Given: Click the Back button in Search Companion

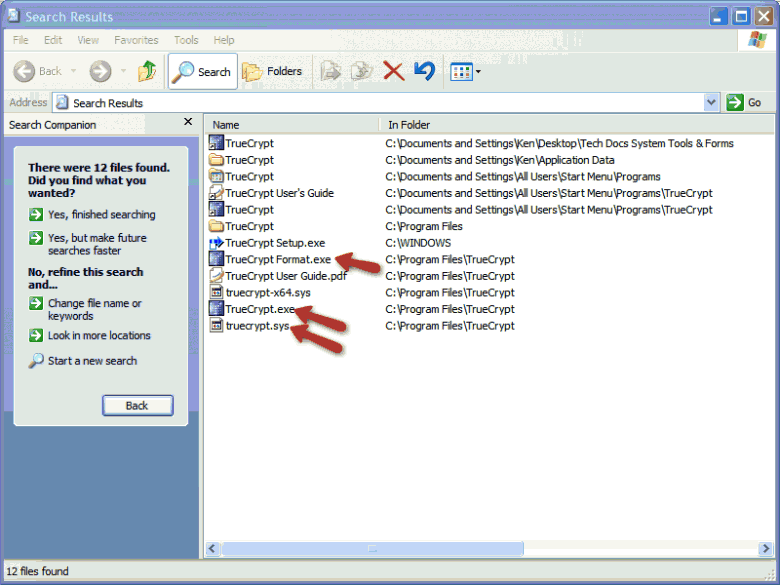Looking at the screenshot, I should [137, 405].
